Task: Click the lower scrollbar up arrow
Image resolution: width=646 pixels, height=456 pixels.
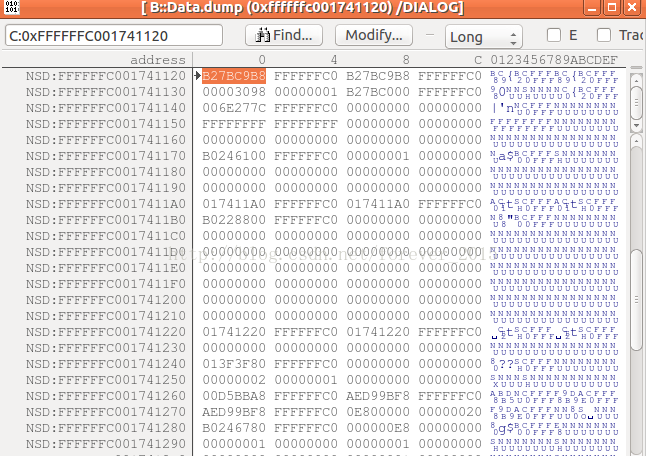Action: [637, 141]
